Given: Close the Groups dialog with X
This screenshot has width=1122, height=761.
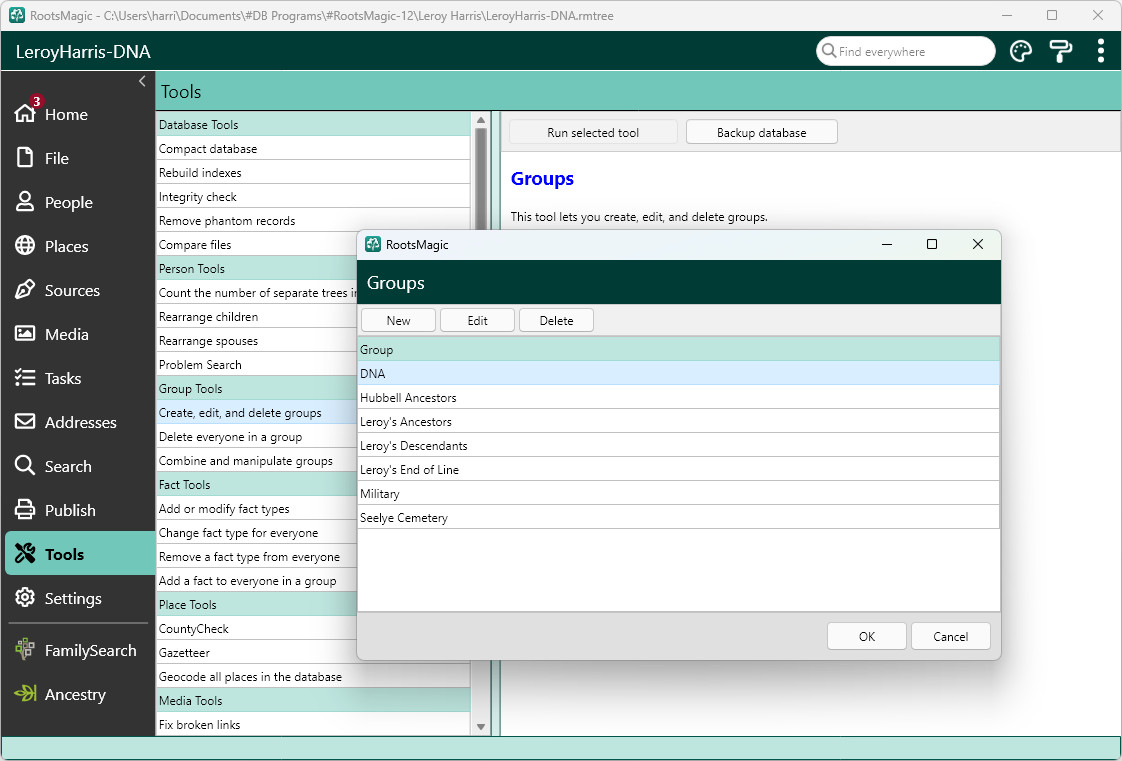Looking at the screenshot, I should 977,244.
